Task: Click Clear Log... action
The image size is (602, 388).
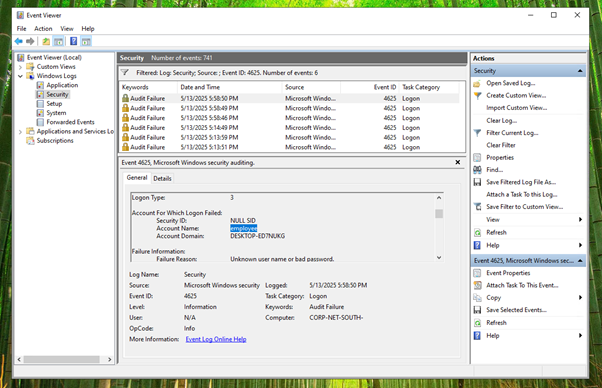Action: [501, 121]
